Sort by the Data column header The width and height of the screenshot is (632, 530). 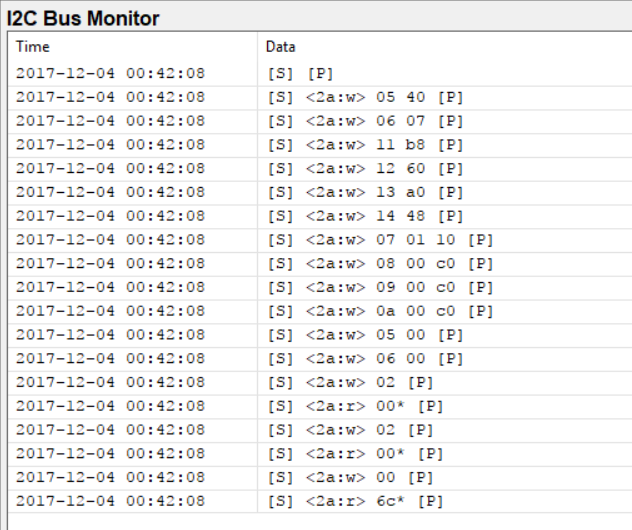click(280, 47)
